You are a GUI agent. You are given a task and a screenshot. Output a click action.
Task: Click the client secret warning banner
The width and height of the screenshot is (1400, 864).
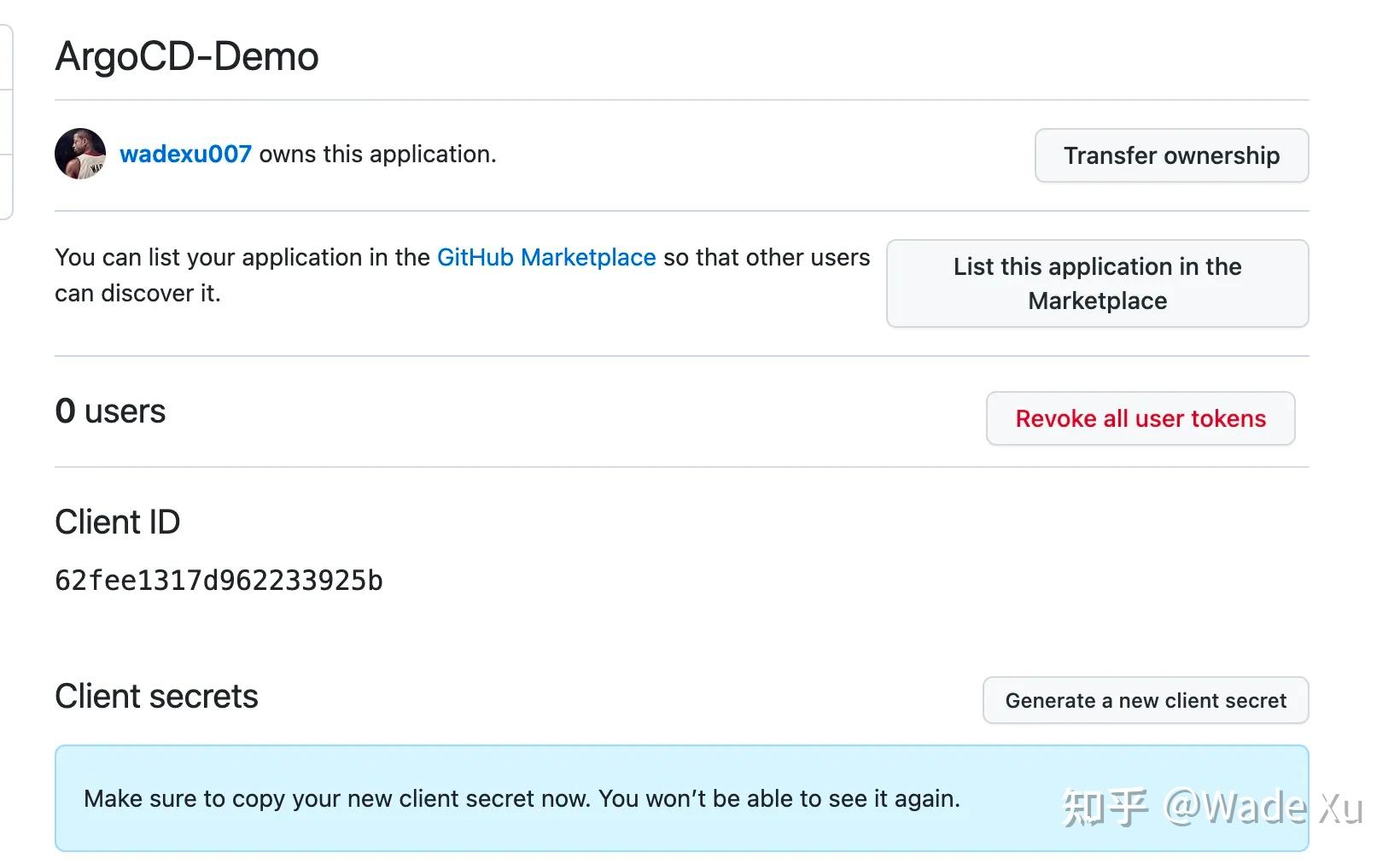(681, 797)
